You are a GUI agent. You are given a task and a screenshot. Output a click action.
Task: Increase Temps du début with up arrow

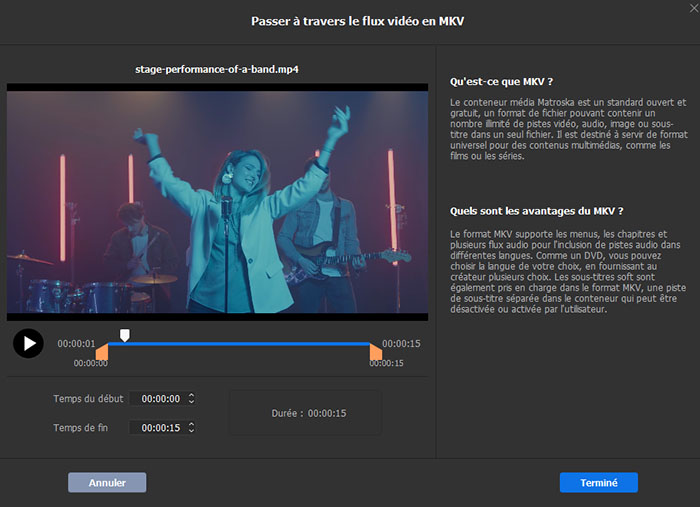tap(192, 395)
